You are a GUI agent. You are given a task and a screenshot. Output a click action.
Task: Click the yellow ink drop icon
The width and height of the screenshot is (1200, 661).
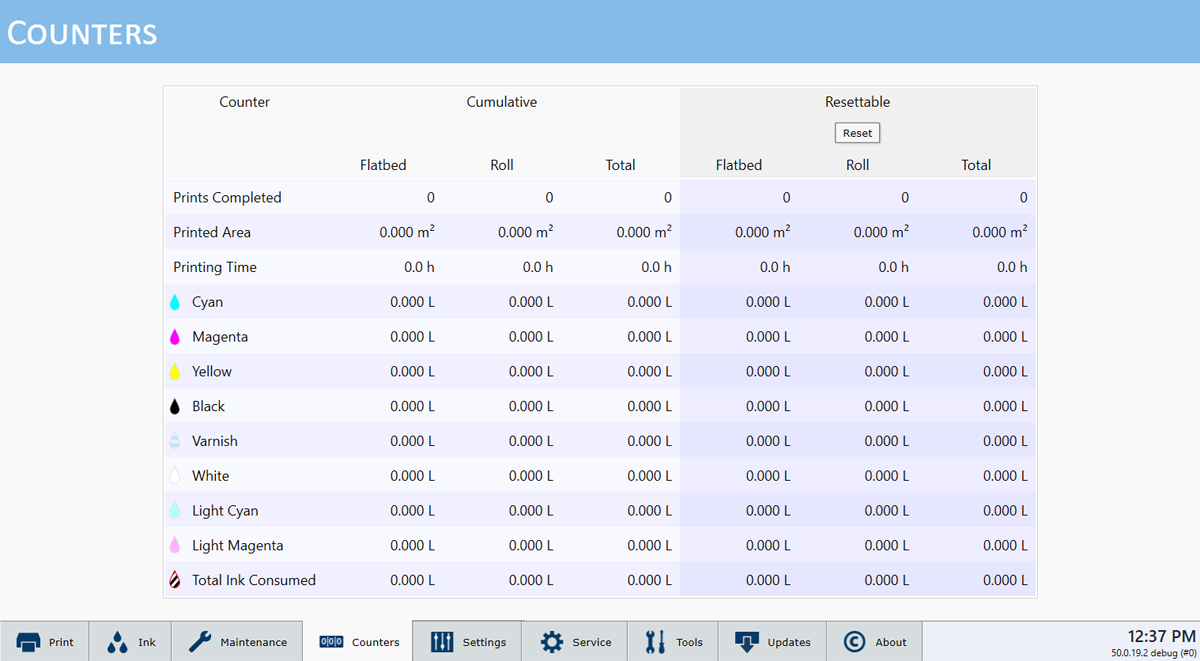pos(175,372)
